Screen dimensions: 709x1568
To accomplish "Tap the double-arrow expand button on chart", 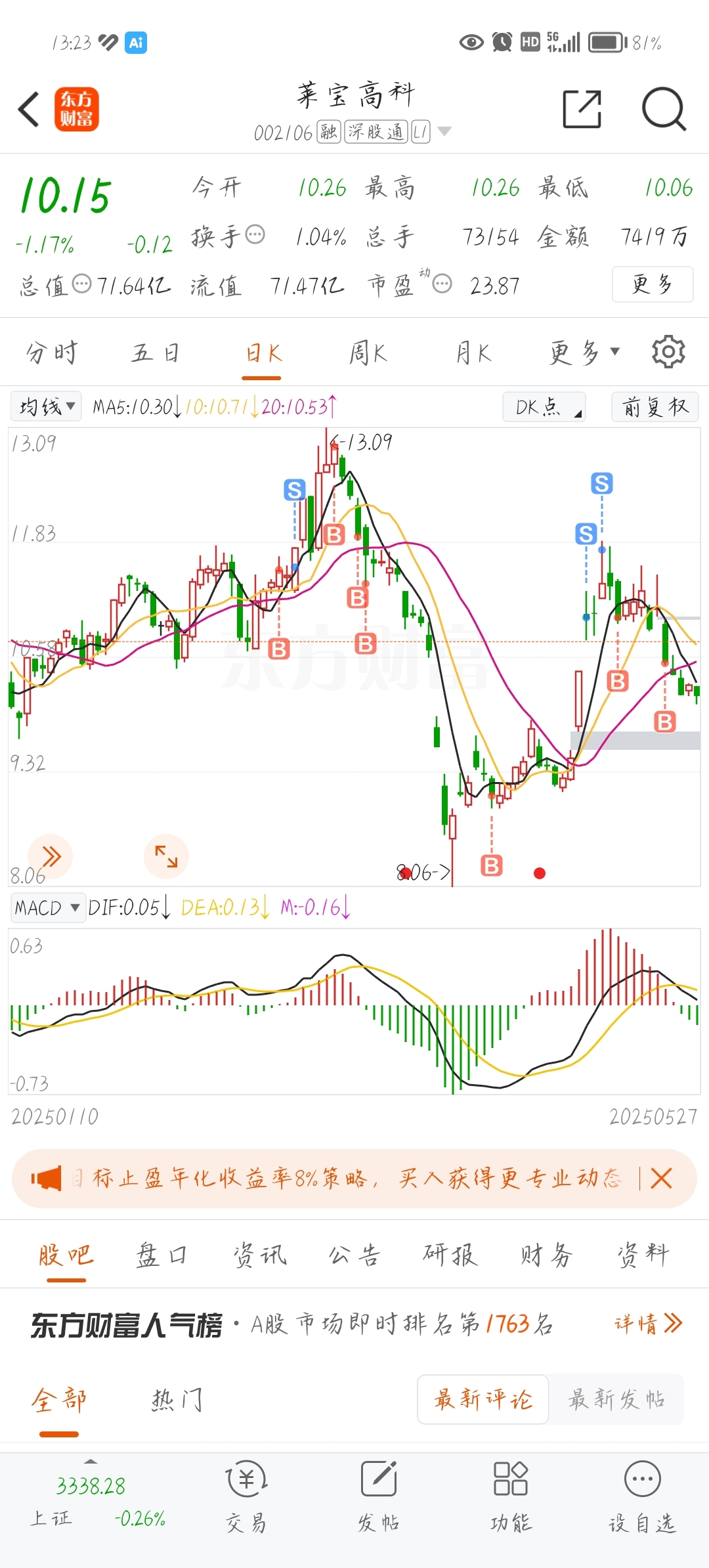I will (51, 856).
